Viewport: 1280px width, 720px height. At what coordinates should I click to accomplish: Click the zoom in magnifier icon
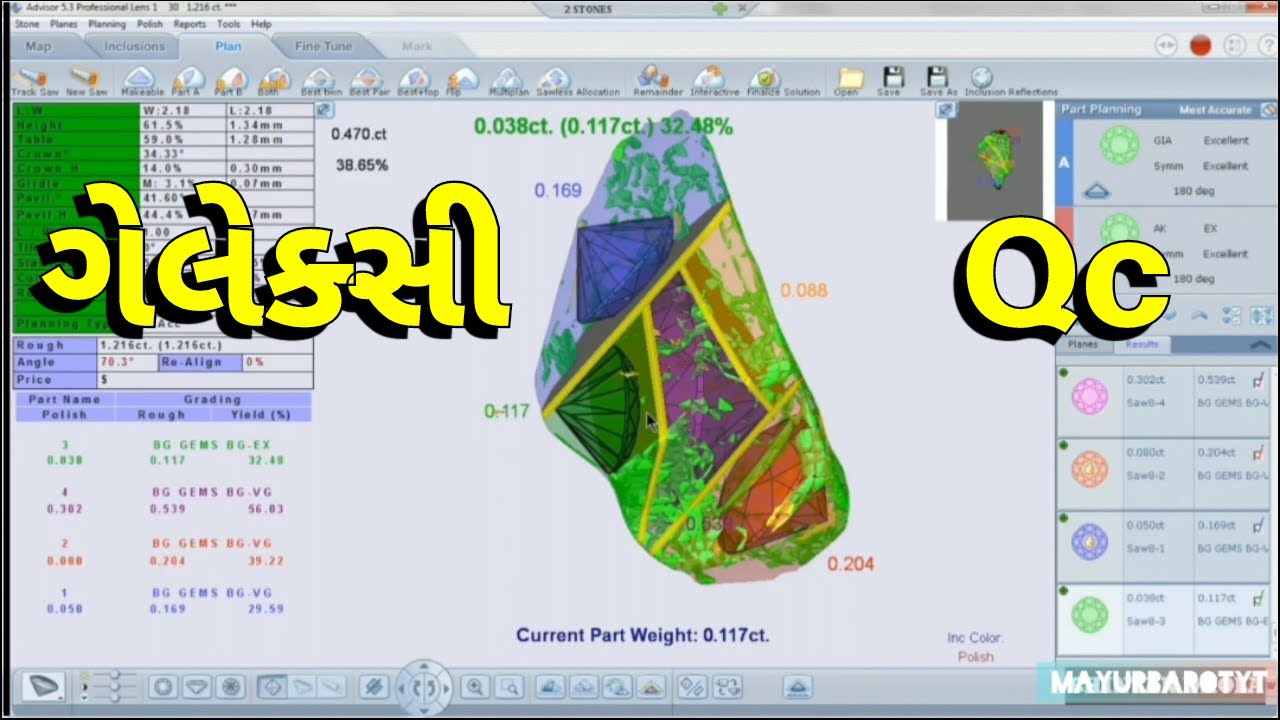click(475, 687)
